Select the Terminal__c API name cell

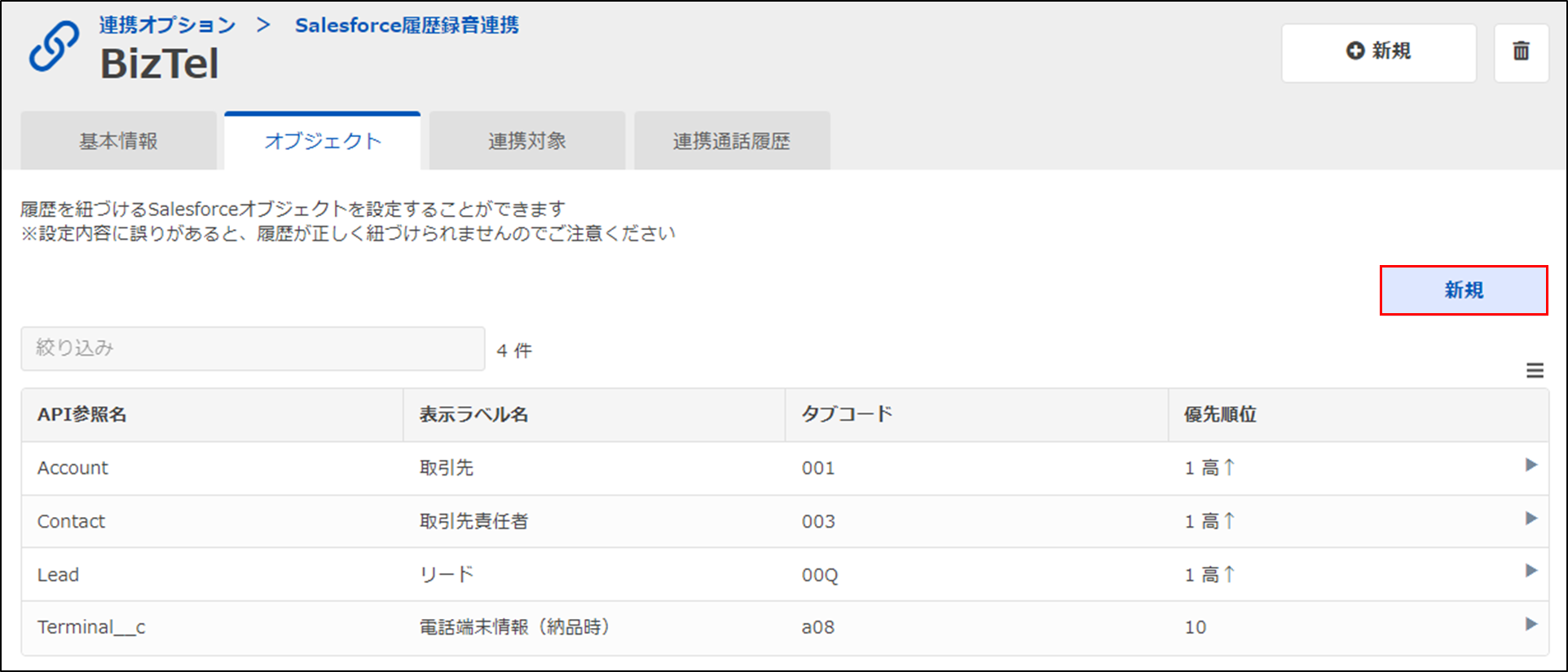point(91,627)
